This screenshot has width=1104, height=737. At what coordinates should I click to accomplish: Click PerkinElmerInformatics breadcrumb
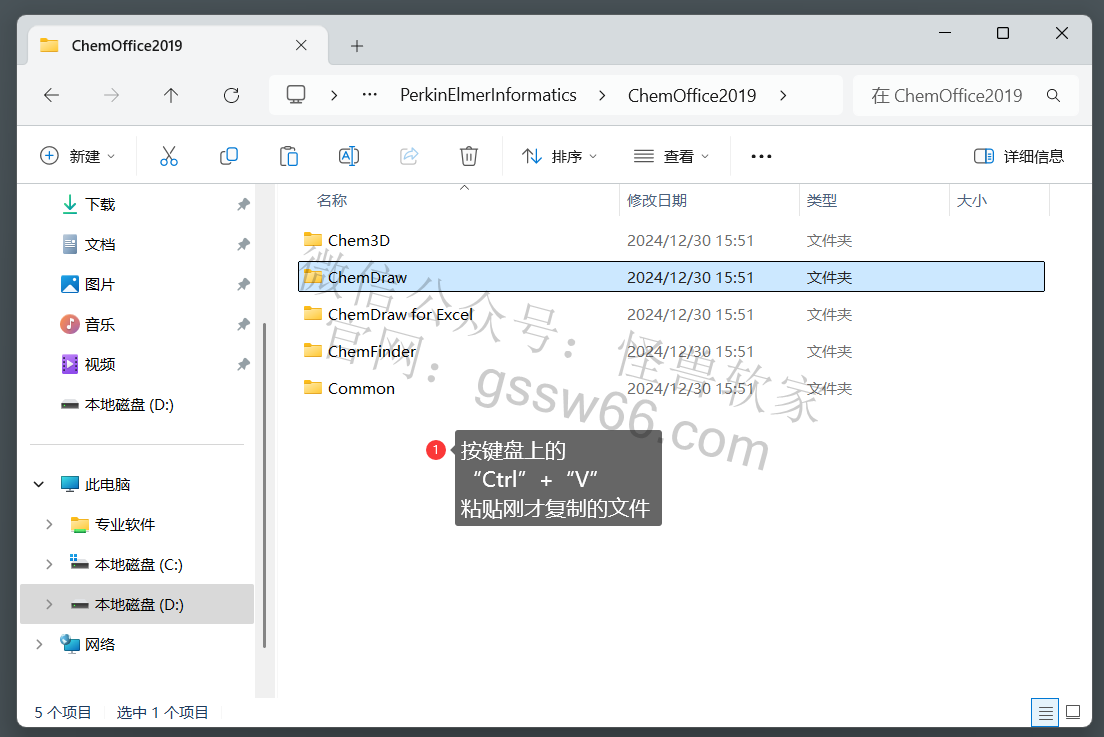point(488,95)
